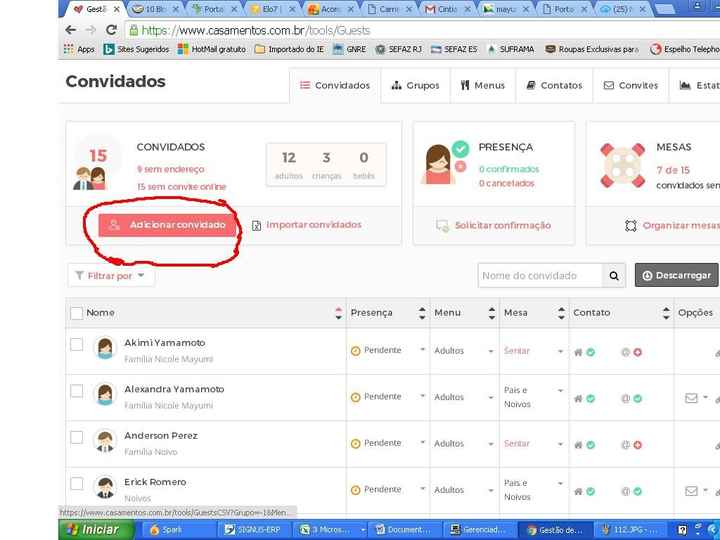Screen dimensions: 720x540
Task: Click the Adicionar convidado button
Action: (x=167, y=225)
